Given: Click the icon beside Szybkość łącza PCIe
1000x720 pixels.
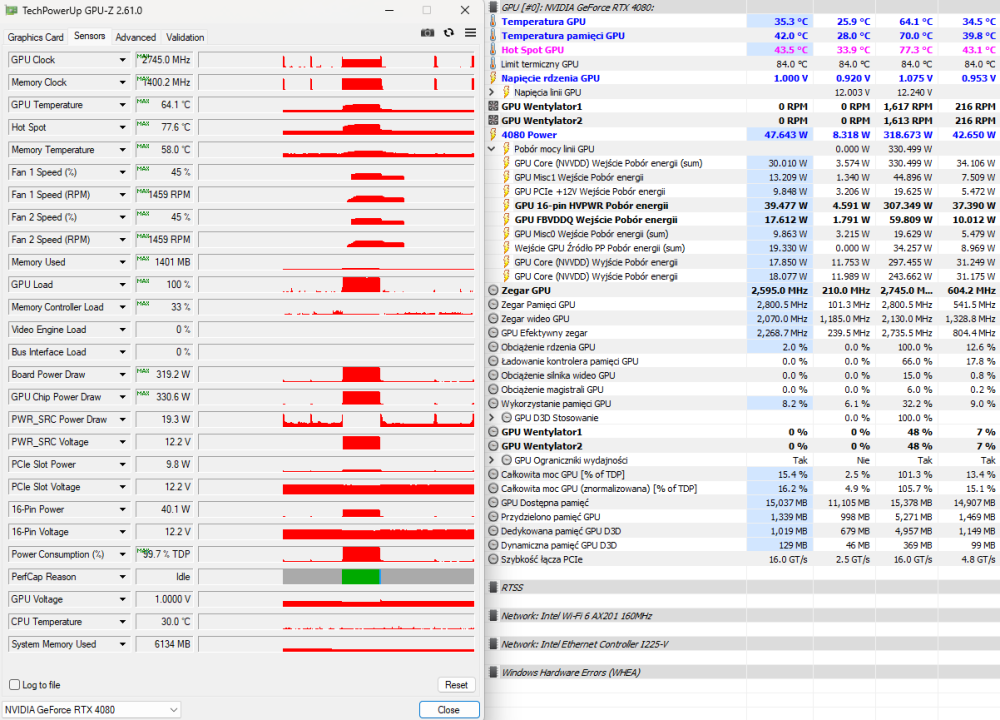Looking at the screenshot, I should [493, 559].
